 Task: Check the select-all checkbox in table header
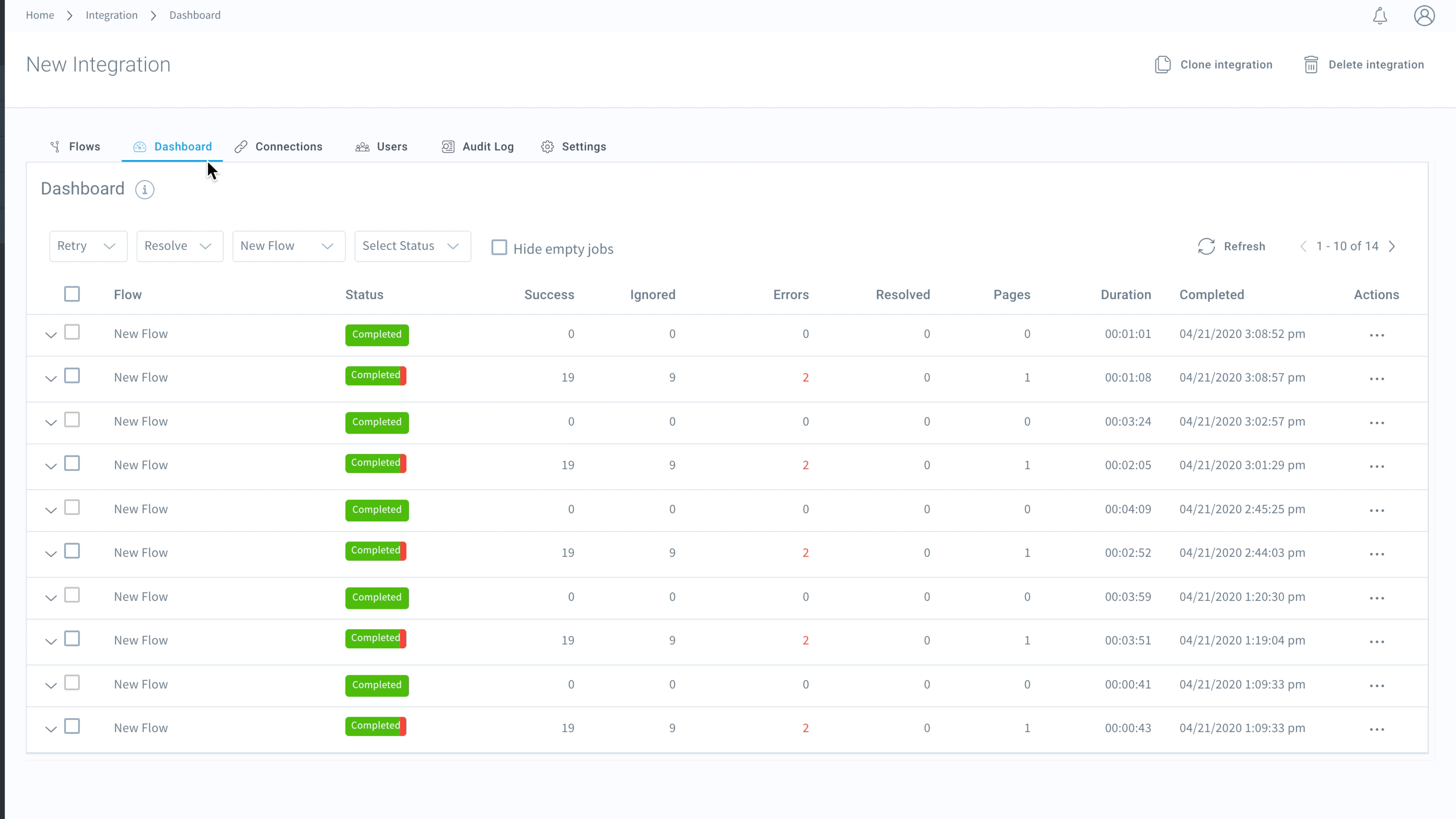[72, 294]
